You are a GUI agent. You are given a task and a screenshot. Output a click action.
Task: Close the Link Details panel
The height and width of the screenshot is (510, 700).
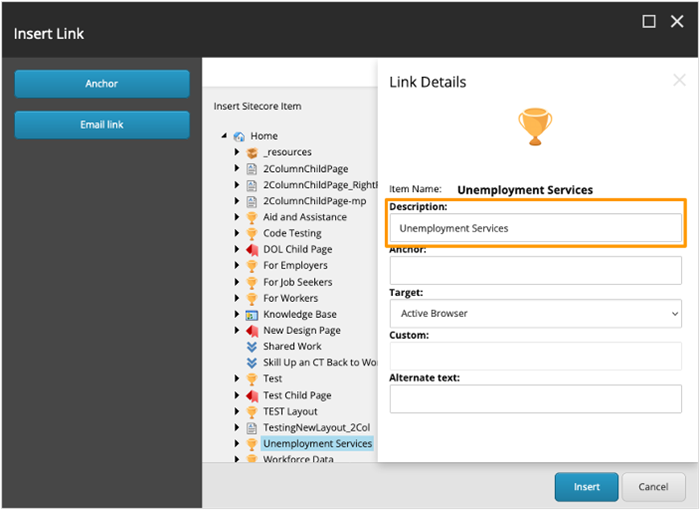(x=680, y=81)
